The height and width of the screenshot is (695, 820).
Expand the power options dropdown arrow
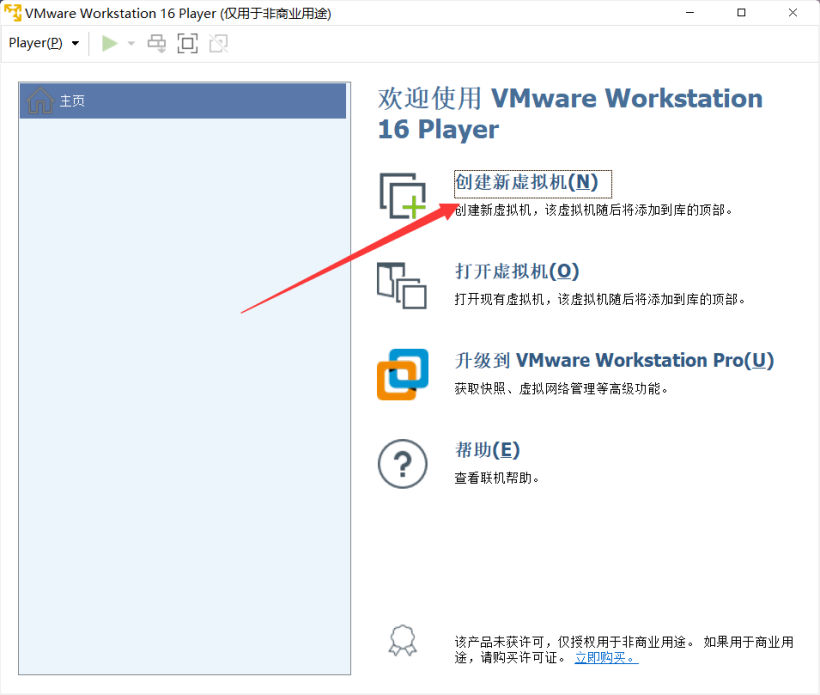[x=130, y=44]
